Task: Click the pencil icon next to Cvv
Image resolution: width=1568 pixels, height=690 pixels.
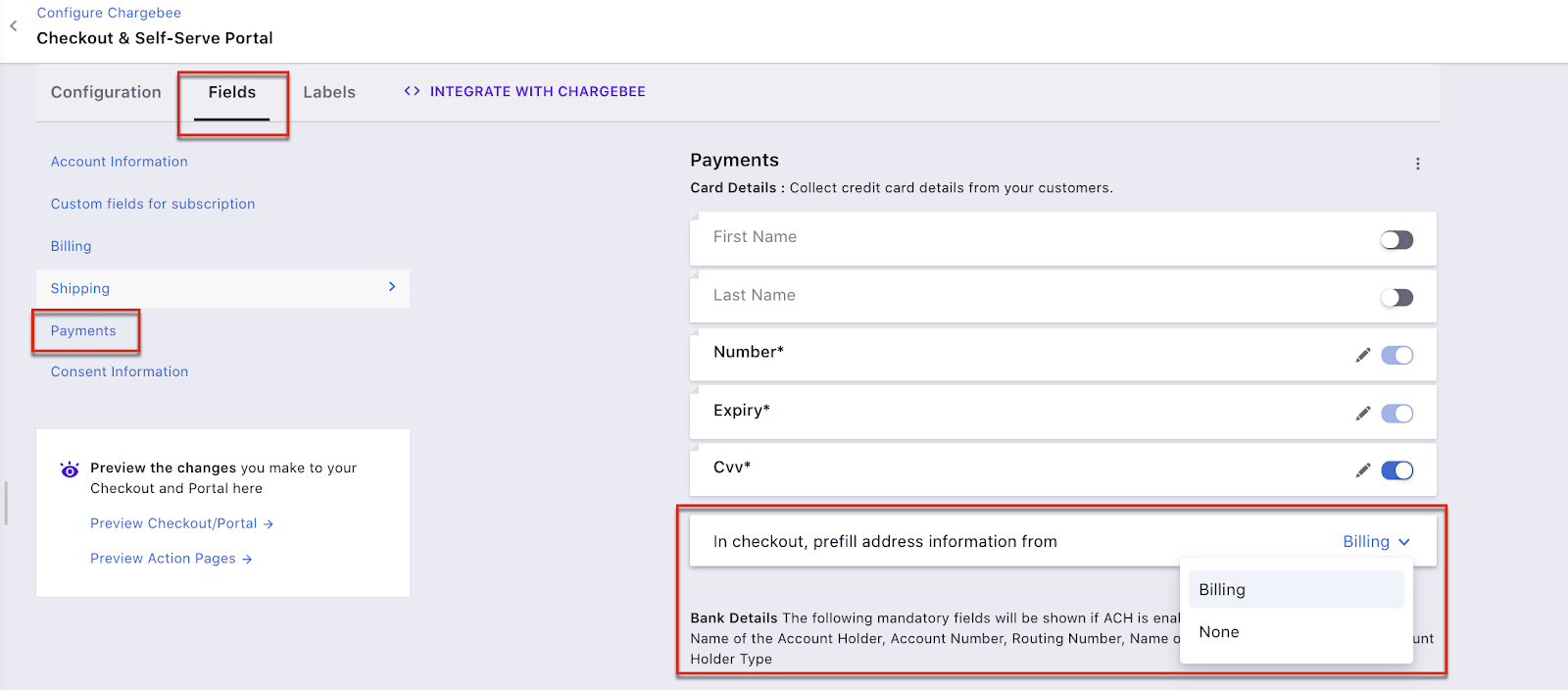Action: click(1362, 470)
